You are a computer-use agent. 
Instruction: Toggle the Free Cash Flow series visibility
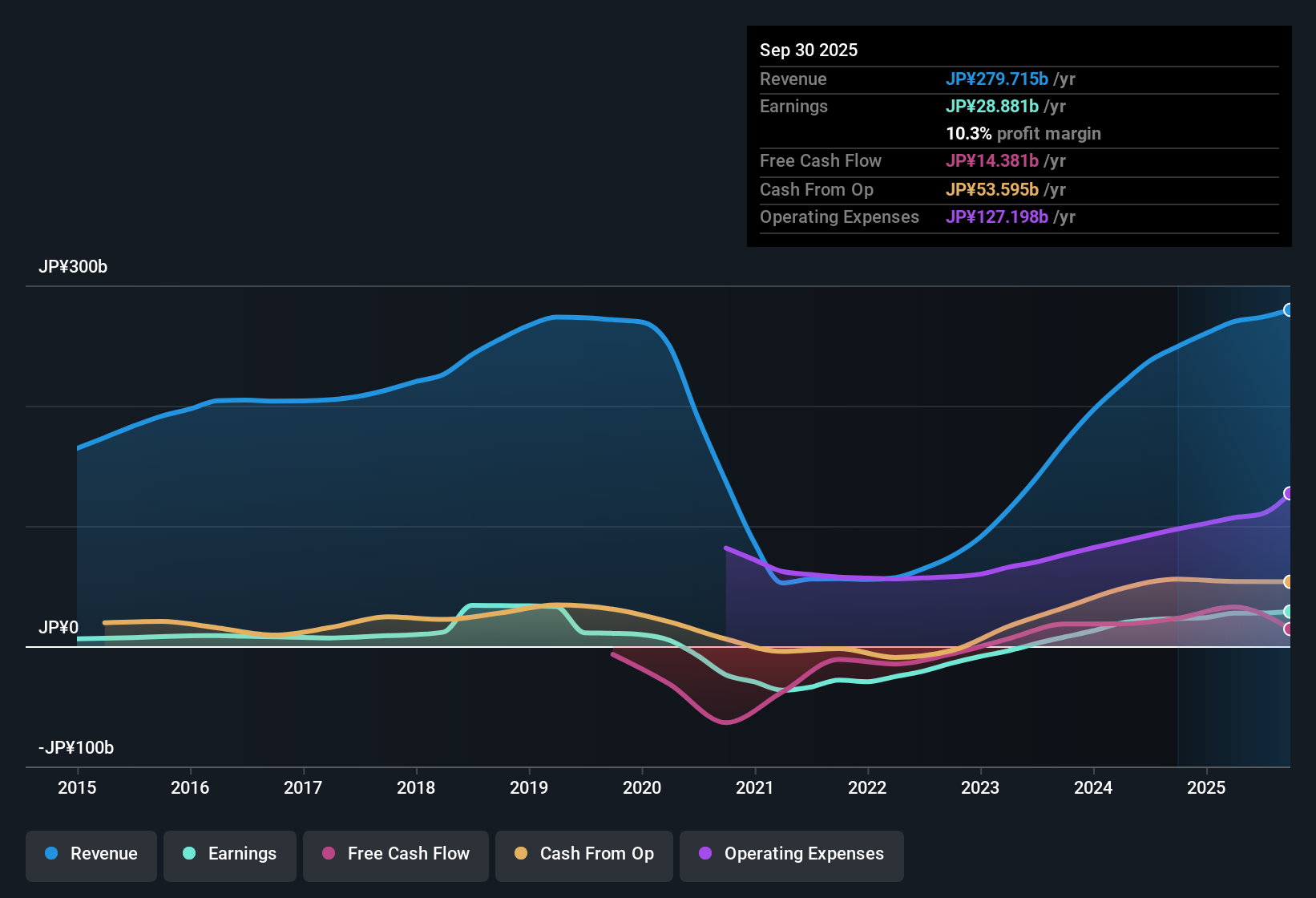pyautogui.click(x=395, y=854)
